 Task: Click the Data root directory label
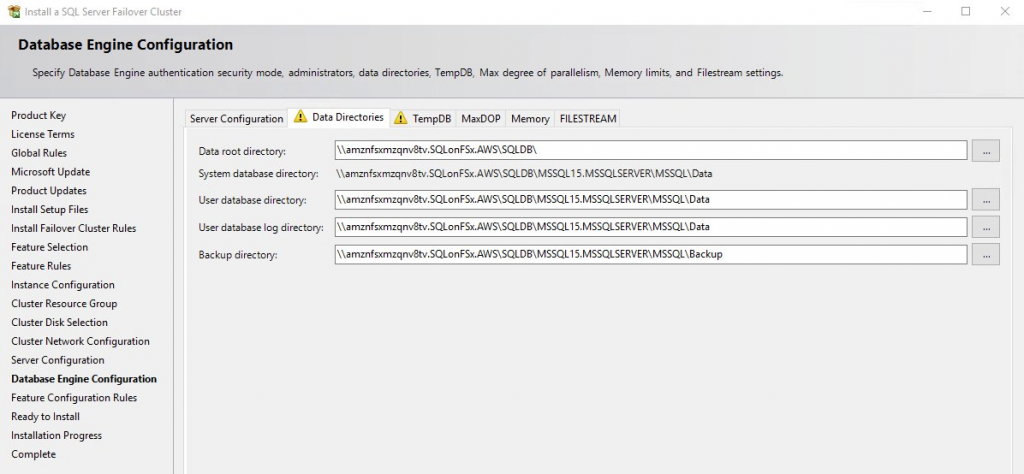(242, 151)
